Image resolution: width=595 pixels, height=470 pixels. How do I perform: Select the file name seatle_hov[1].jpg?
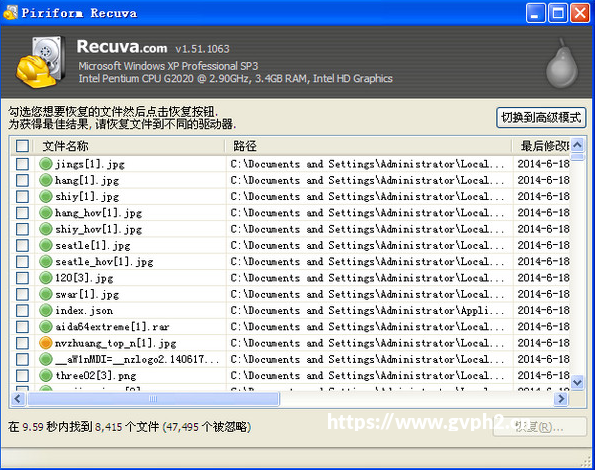point(104,262)
